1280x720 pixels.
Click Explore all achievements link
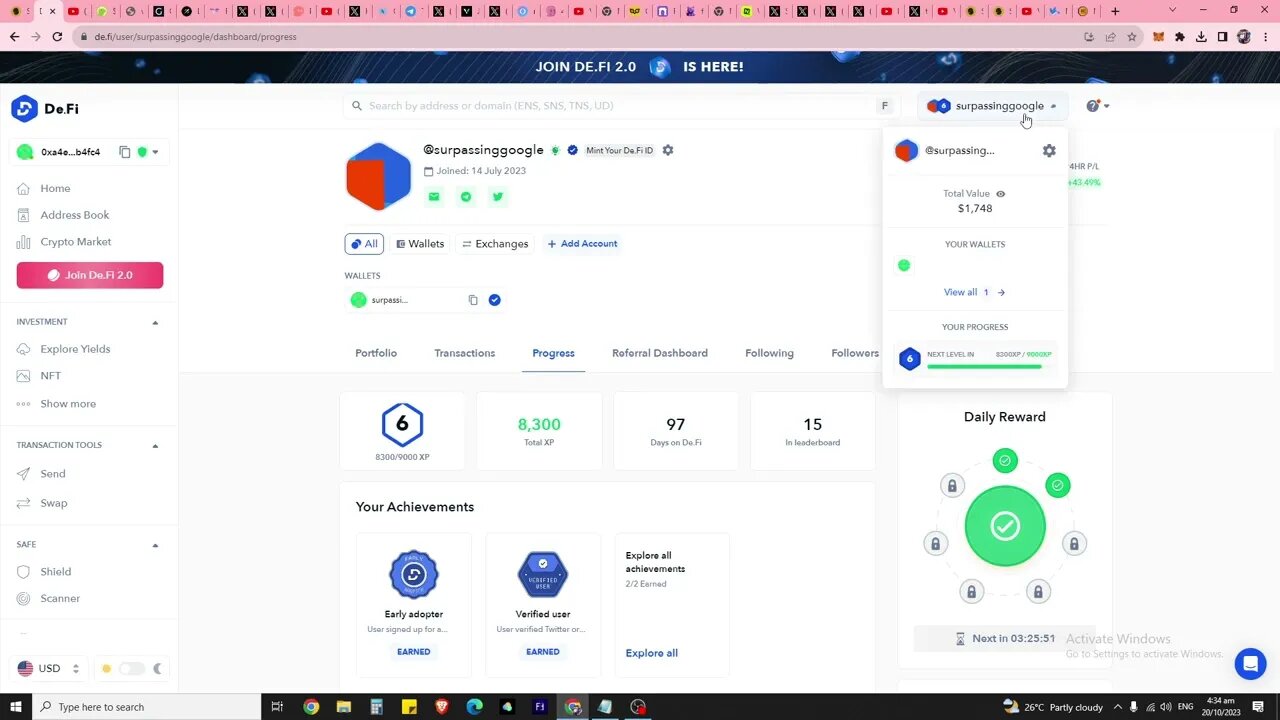[x=651, y=653]
